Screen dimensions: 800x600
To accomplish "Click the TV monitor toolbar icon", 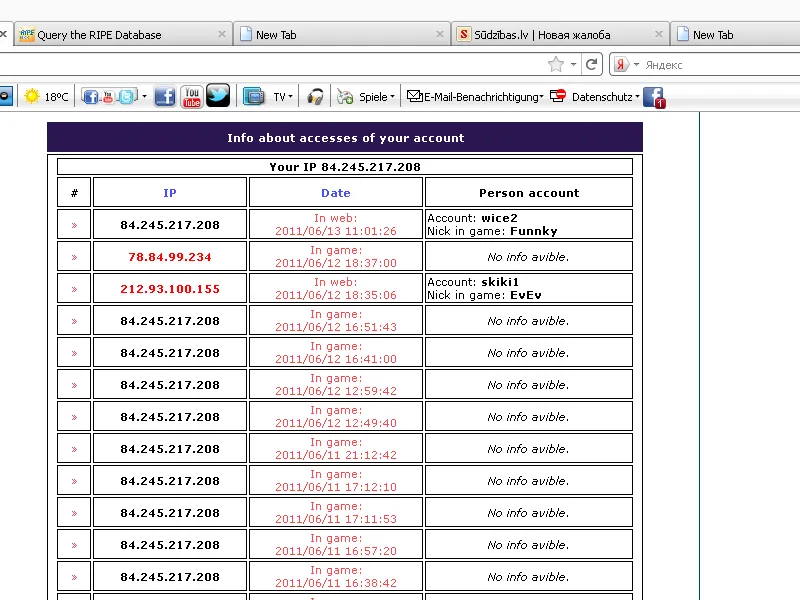I will click(253, 96).
